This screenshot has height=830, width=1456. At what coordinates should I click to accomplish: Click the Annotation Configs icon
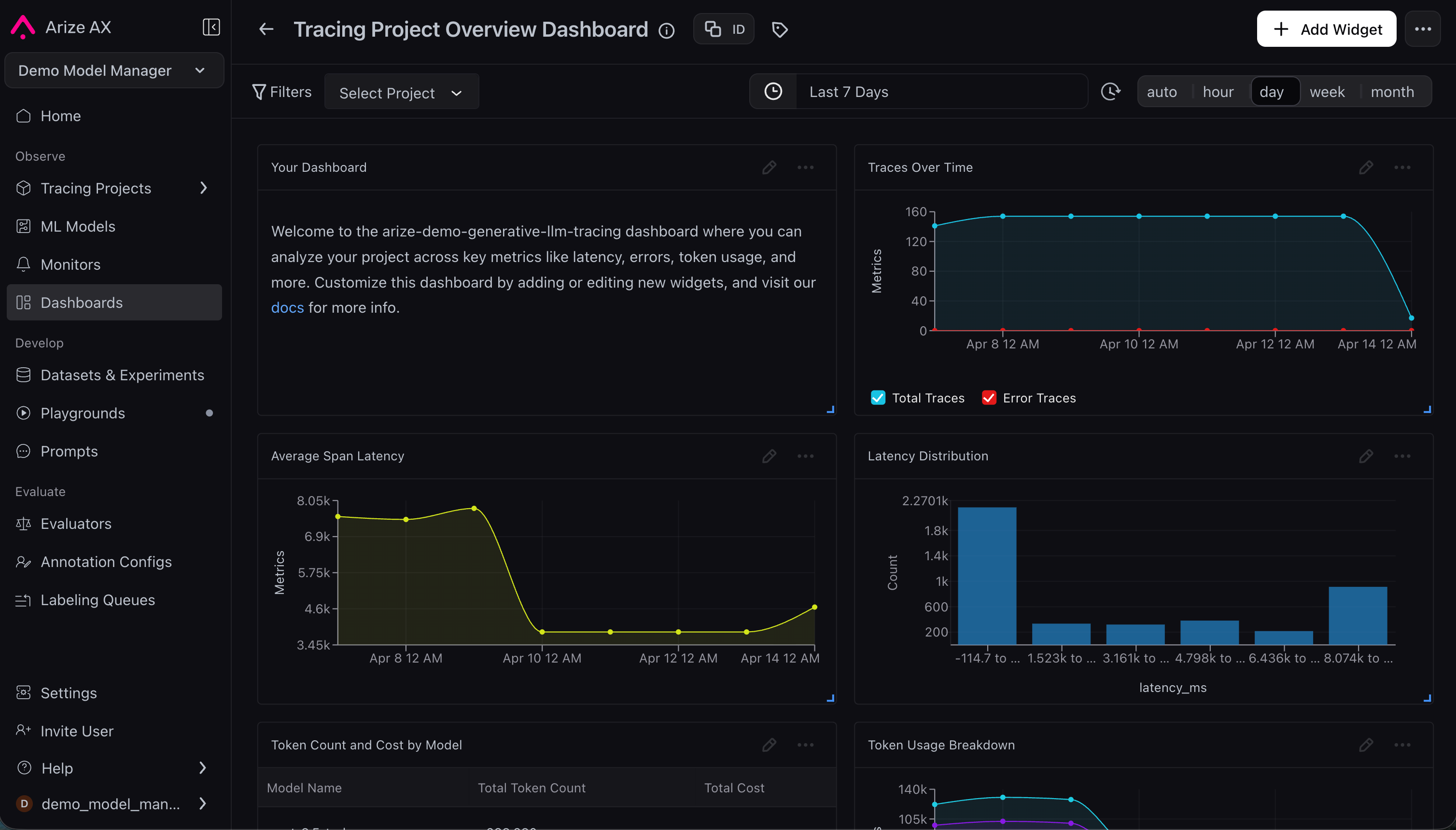point(23,562)
